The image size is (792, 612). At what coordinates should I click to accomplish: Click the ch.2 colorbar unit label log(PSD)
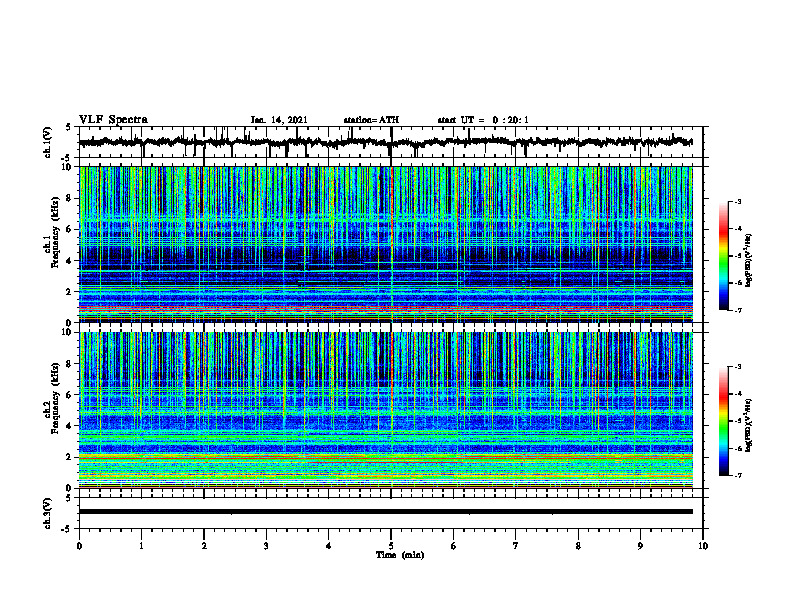tap(749, 425)
